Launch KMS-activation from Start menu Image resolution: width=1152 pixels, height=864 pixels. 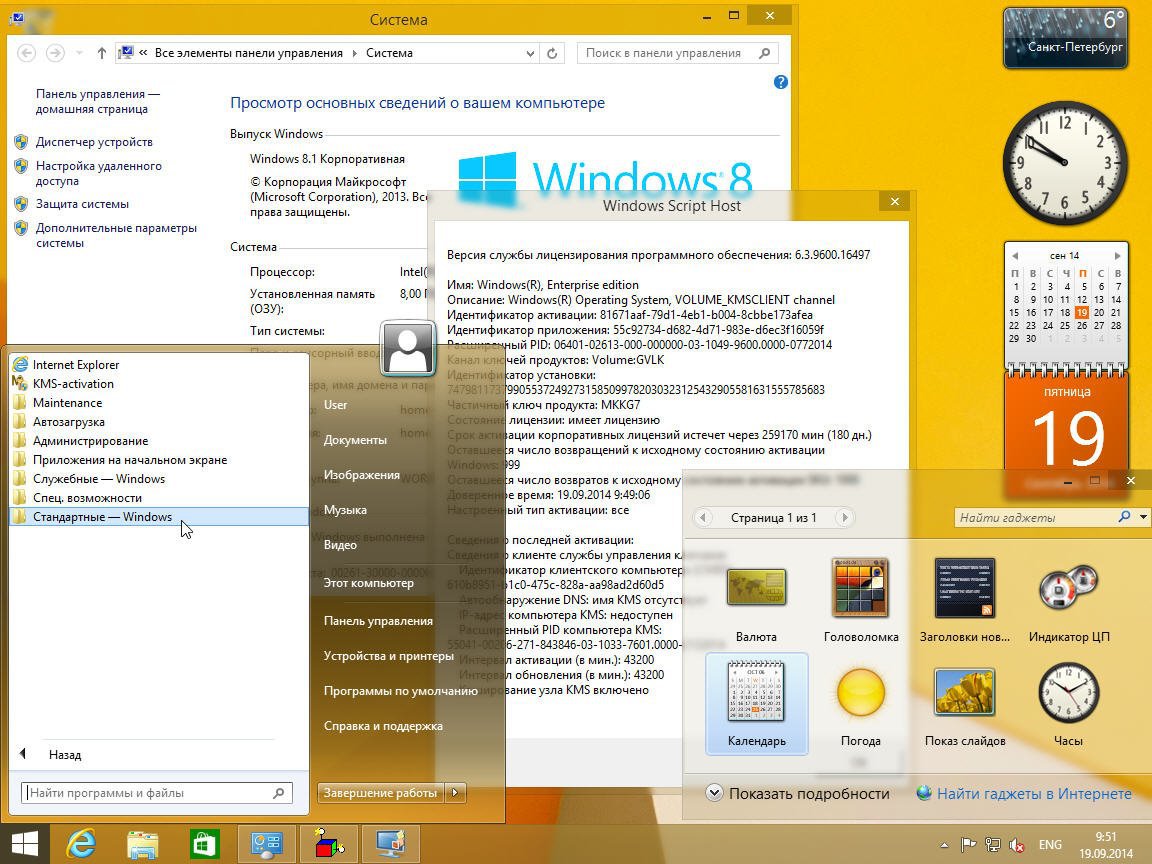click(159, 384)
